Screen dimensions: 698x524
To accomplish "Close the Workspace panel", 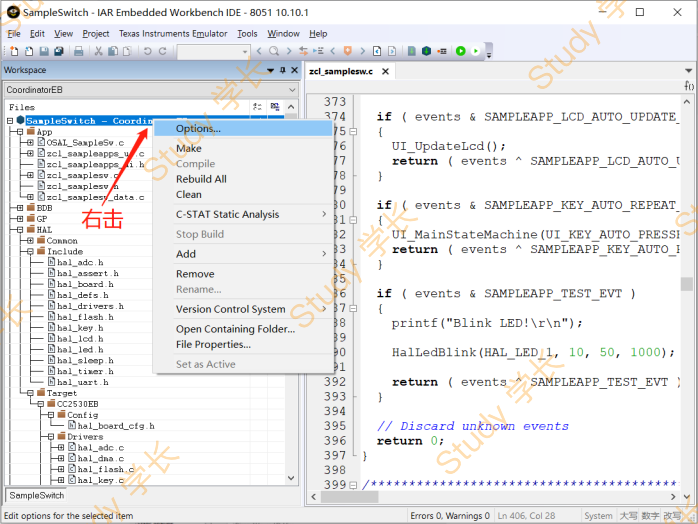I will pyautogui.click(x=294, y=70).
